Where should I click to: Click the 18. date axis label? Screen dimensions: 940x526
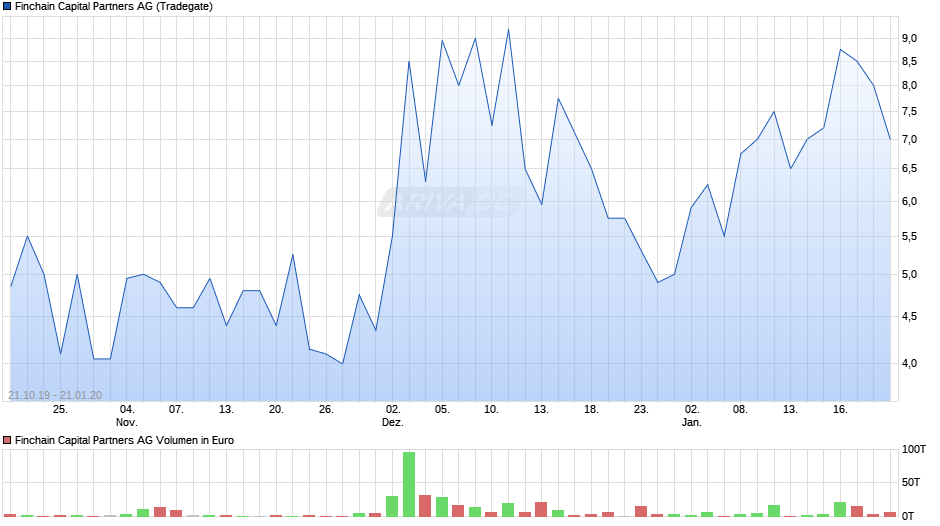click(x=591, y=409)
